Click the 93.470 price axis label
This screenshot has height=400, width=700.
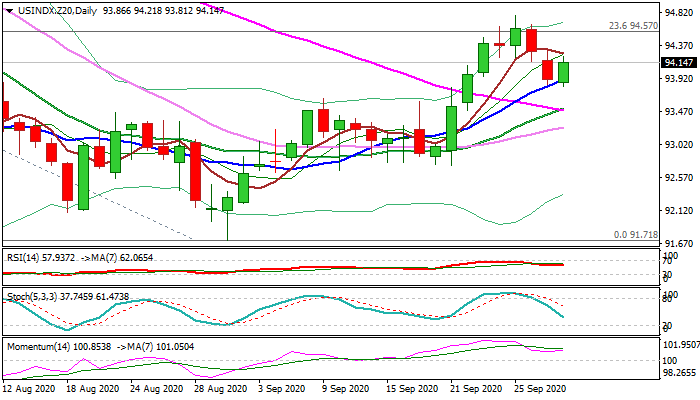pos(678,111)
